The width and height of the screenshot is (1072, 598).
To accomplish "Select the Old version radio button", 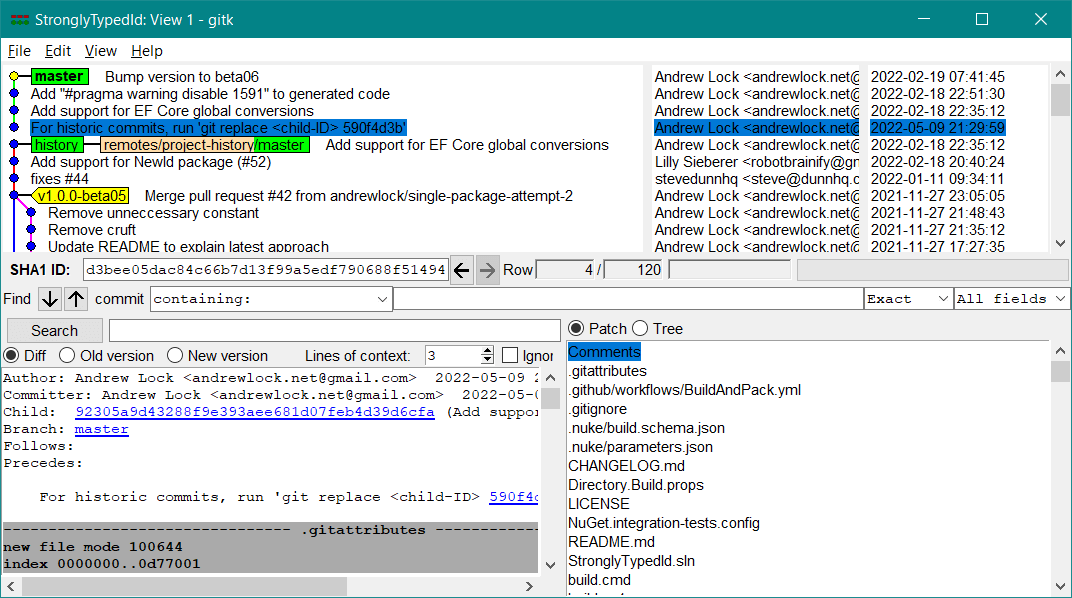I will (x=67, y=355).
